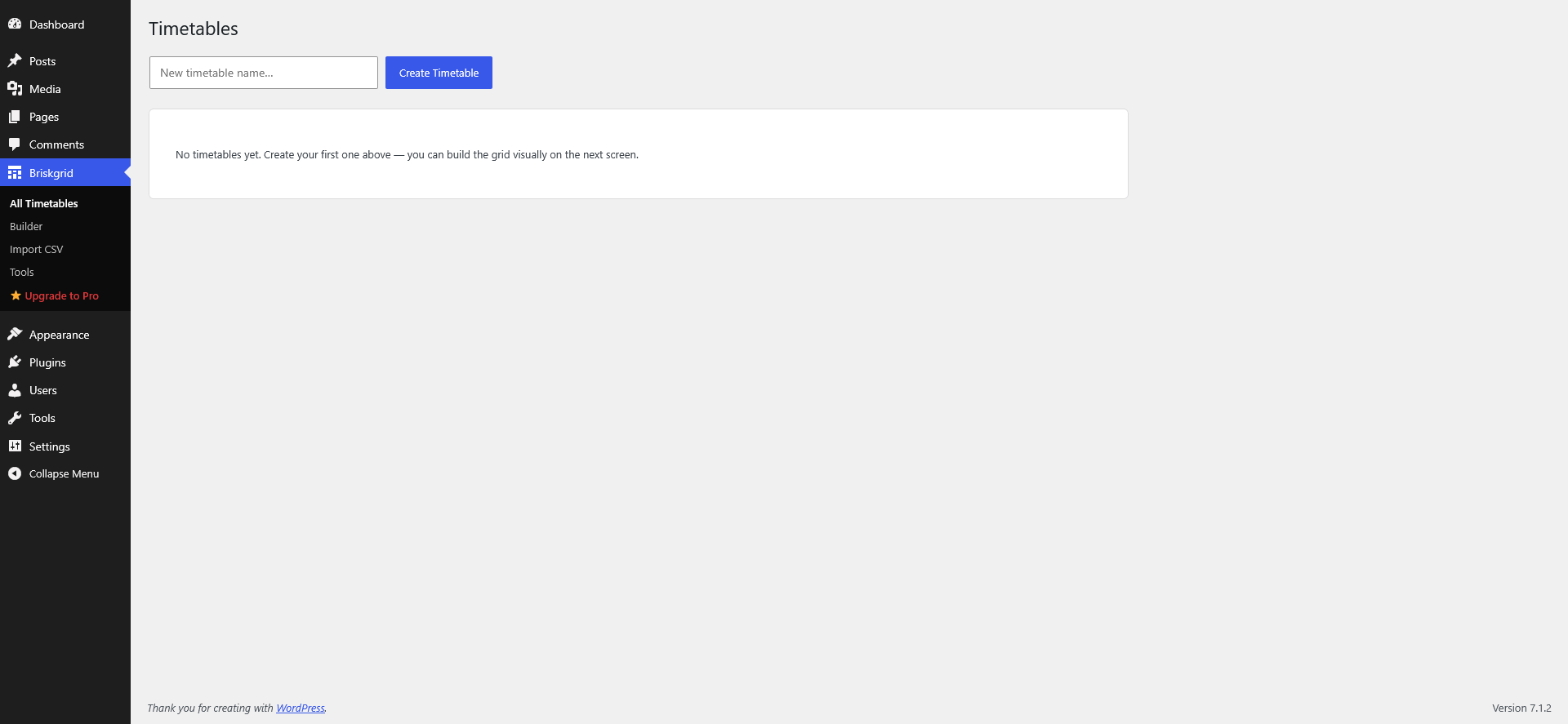Go to the Plugins menu label
Viewport: 1568px width, 724px height.
[47, 362]
